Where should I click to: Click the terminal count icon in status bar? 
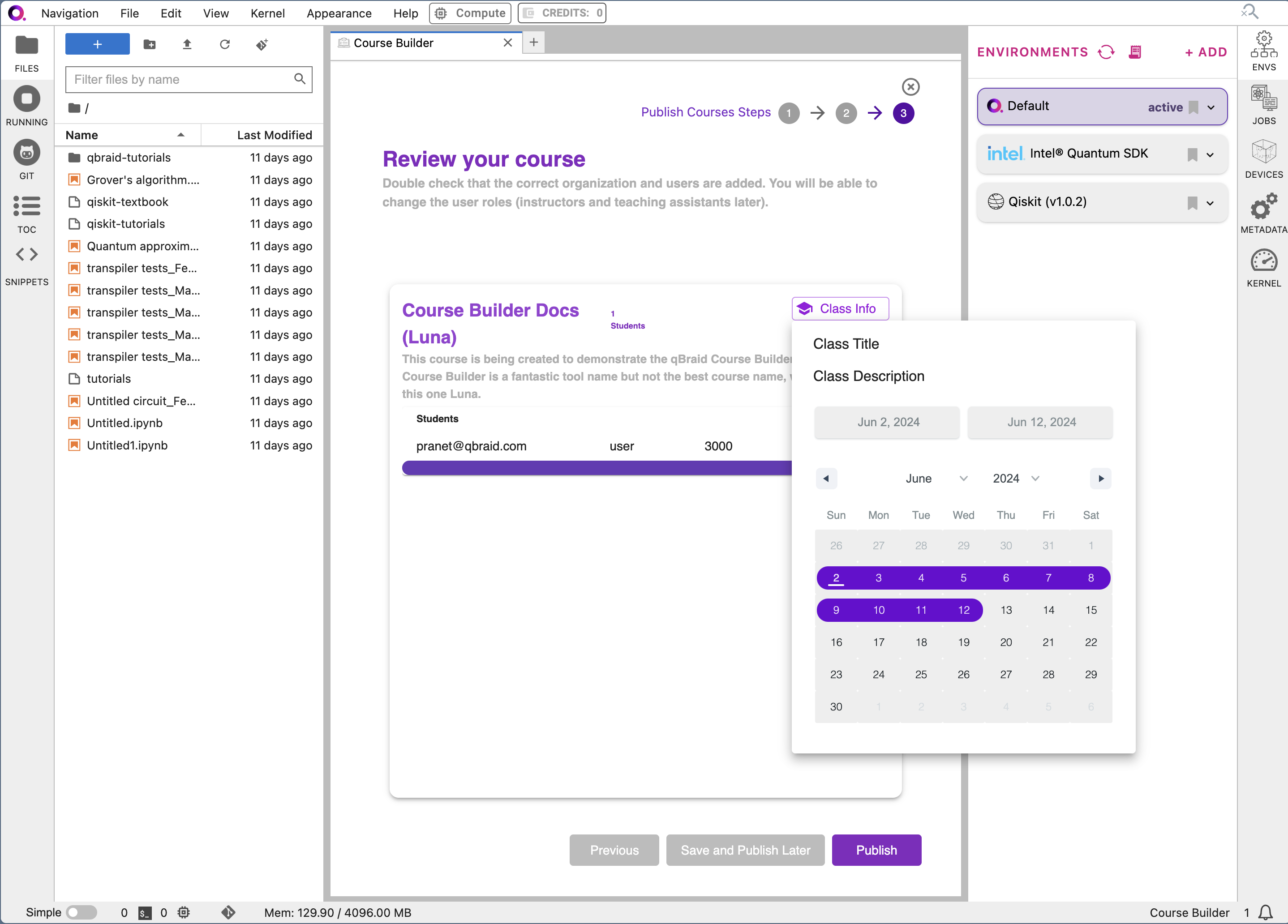(x=145, y=913)
